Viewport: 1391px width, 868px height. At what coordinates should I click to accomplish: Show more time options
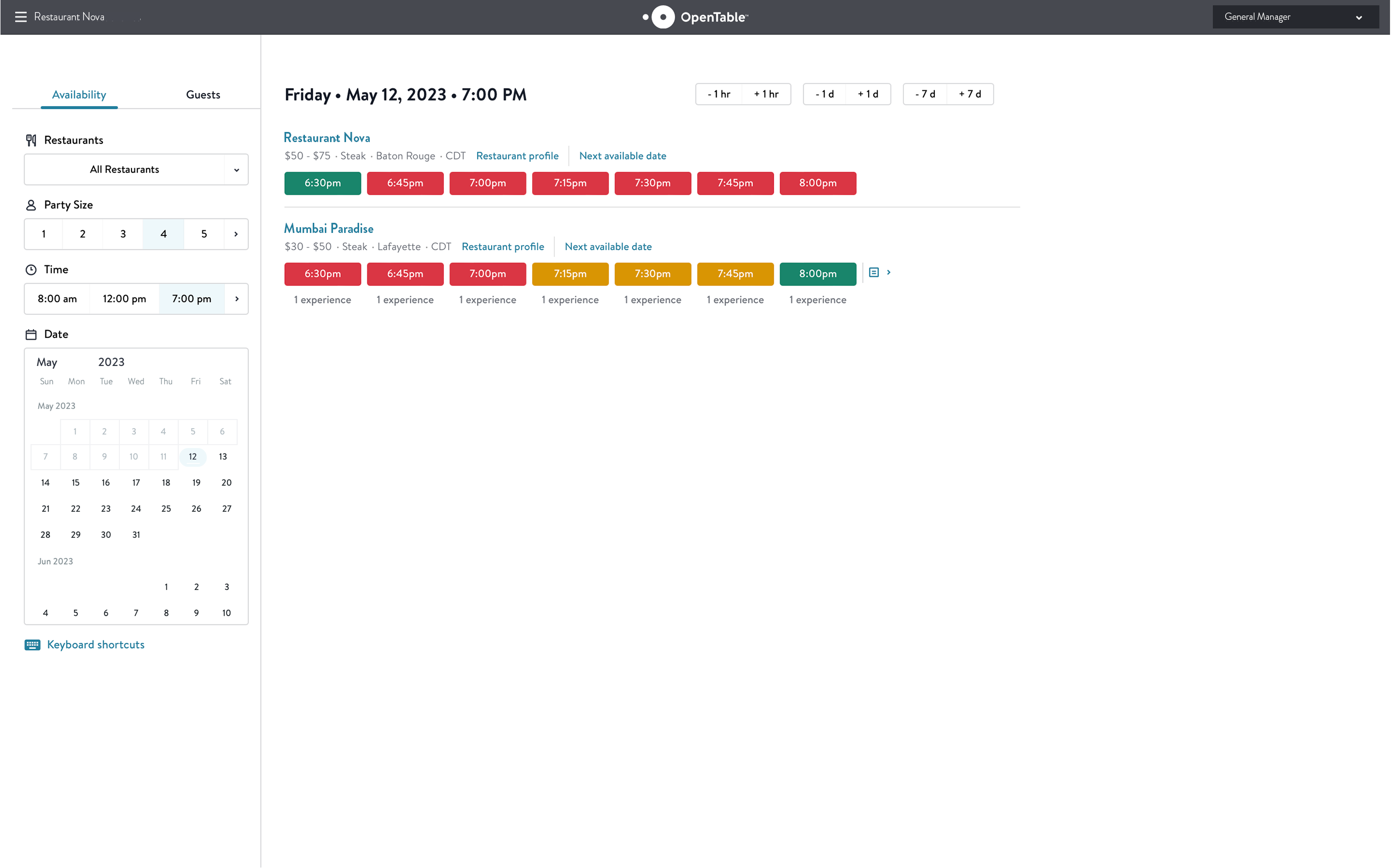point(236,299)
